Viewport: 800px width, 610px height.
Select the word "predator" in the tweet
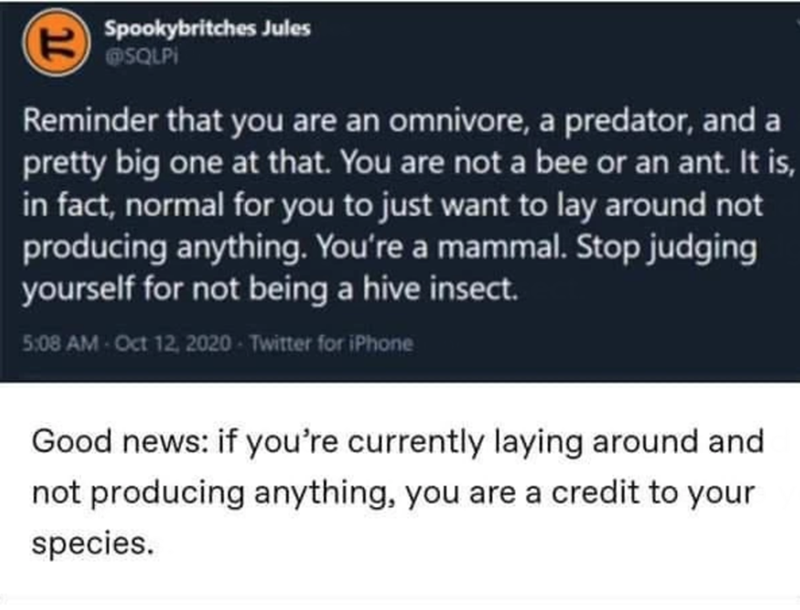click(562, 122)
